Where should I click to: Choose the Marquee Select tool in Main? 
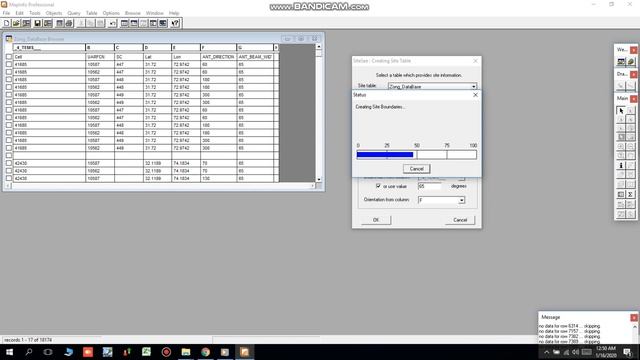[630, 111]
